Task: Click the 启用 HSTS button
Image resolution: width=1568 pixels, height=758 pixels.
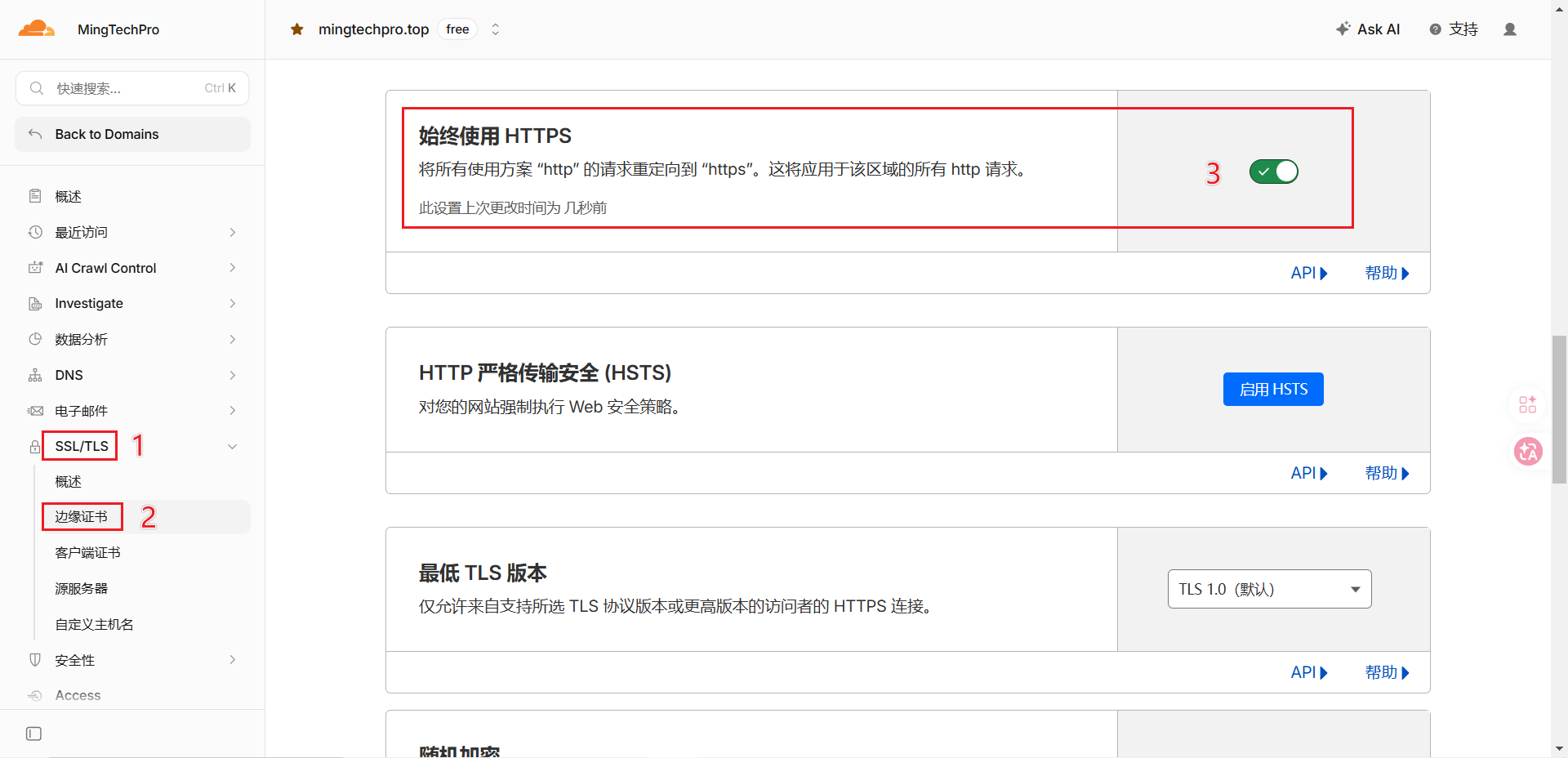Action: tap(1273, 390)
